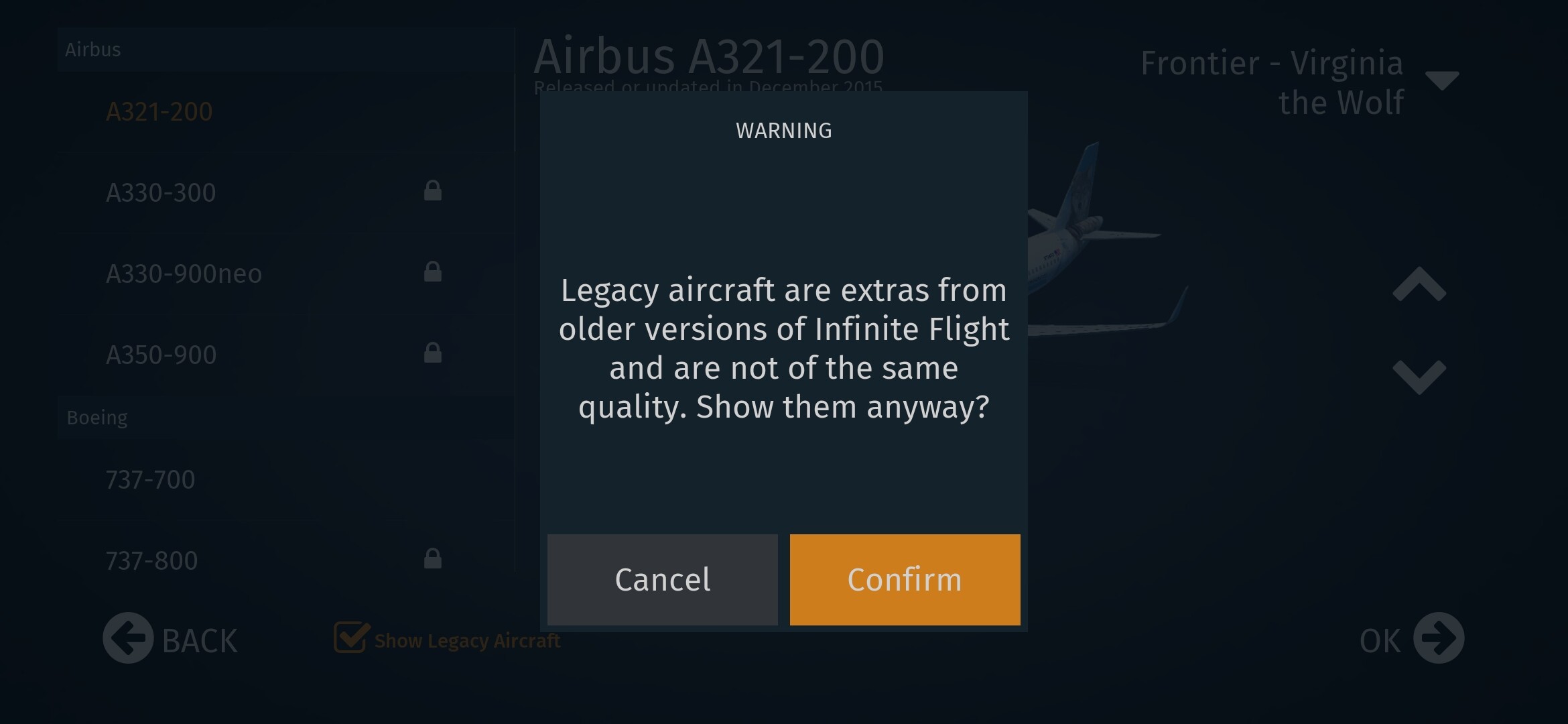Image resolution: width=1568 pixels, height=724 pixels.
Task: Click the OK forward arrow icon
Action: [1439, 638]
